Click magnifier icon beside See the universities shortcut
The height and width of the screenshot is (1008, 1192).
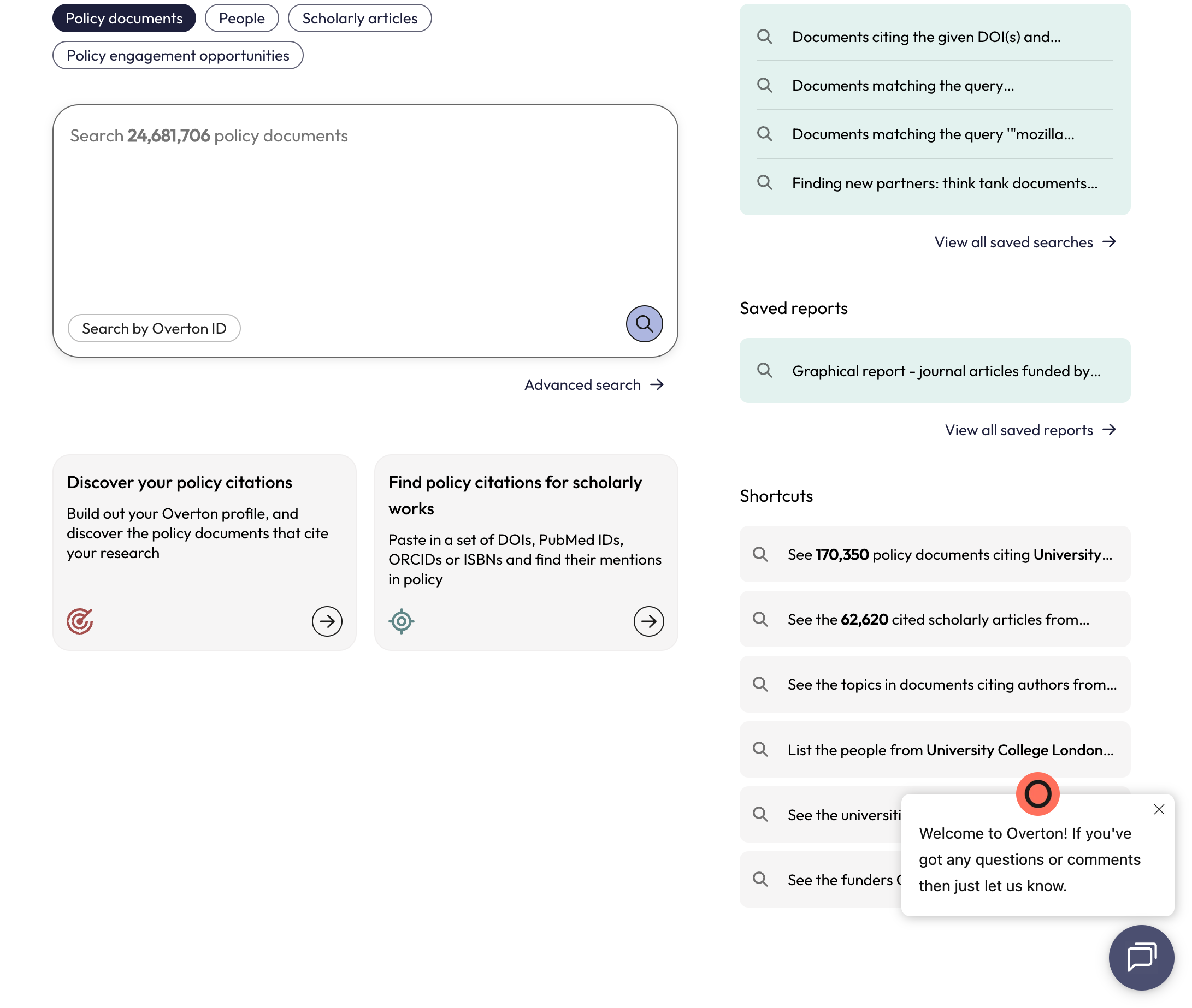point(760,814)
